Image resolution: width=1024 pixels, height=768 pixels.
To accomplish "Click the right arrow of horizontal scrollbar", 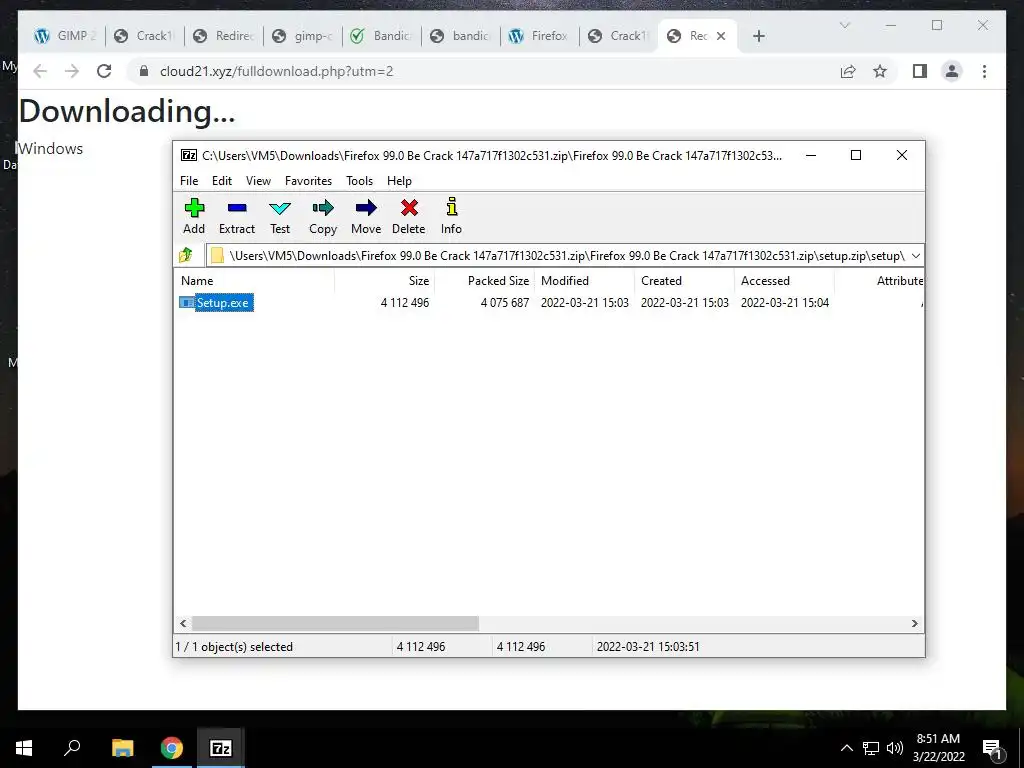I will click(914, 624).
